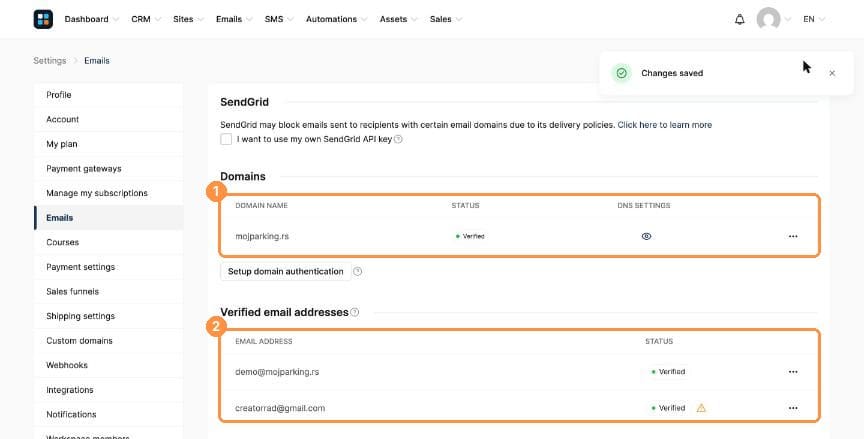Select My plan in sidebar
This screenshot has width=864, height=439.
point(109,144)
